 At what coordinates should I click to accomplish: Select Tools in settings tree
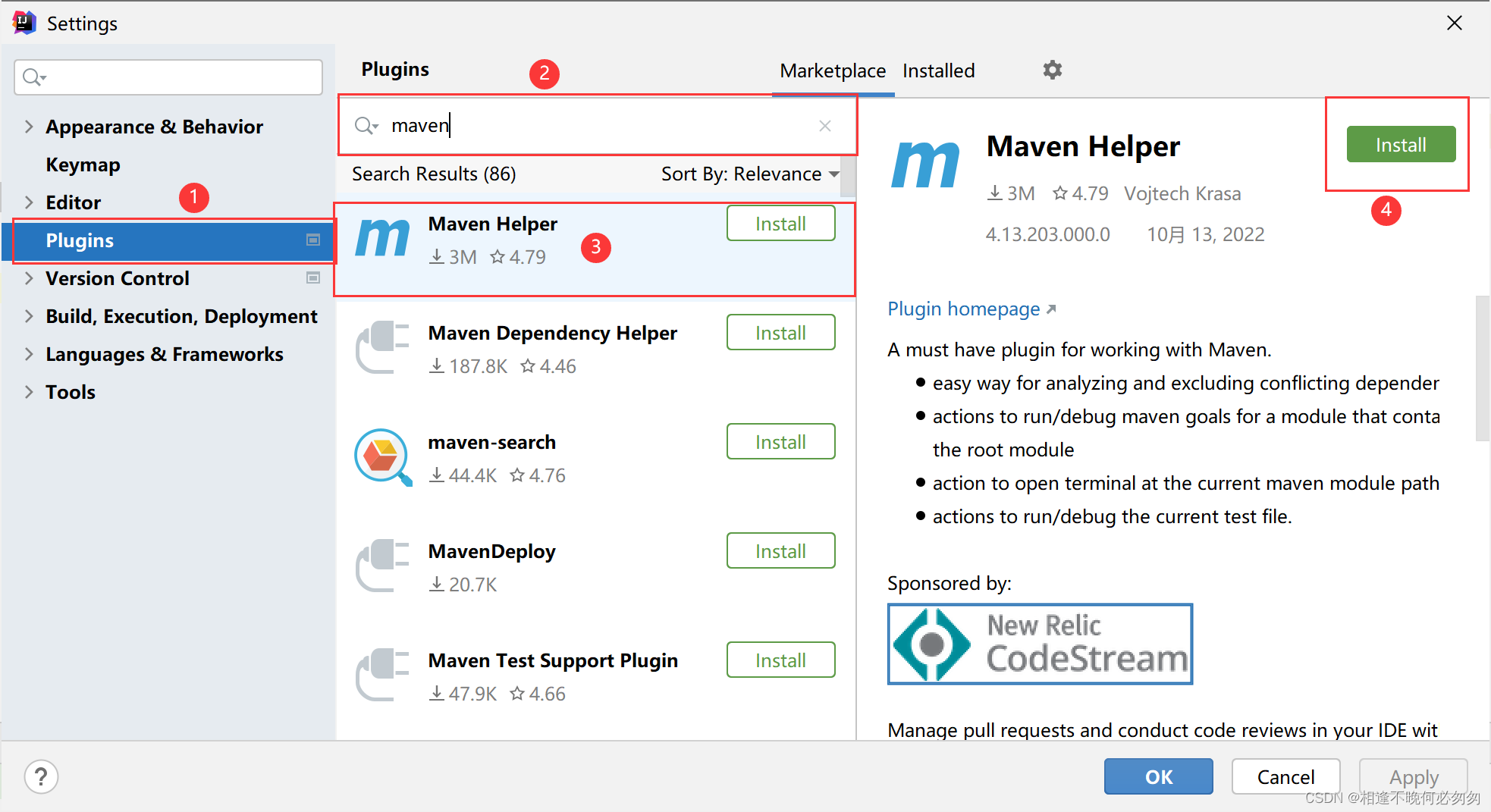pos(71,392)
